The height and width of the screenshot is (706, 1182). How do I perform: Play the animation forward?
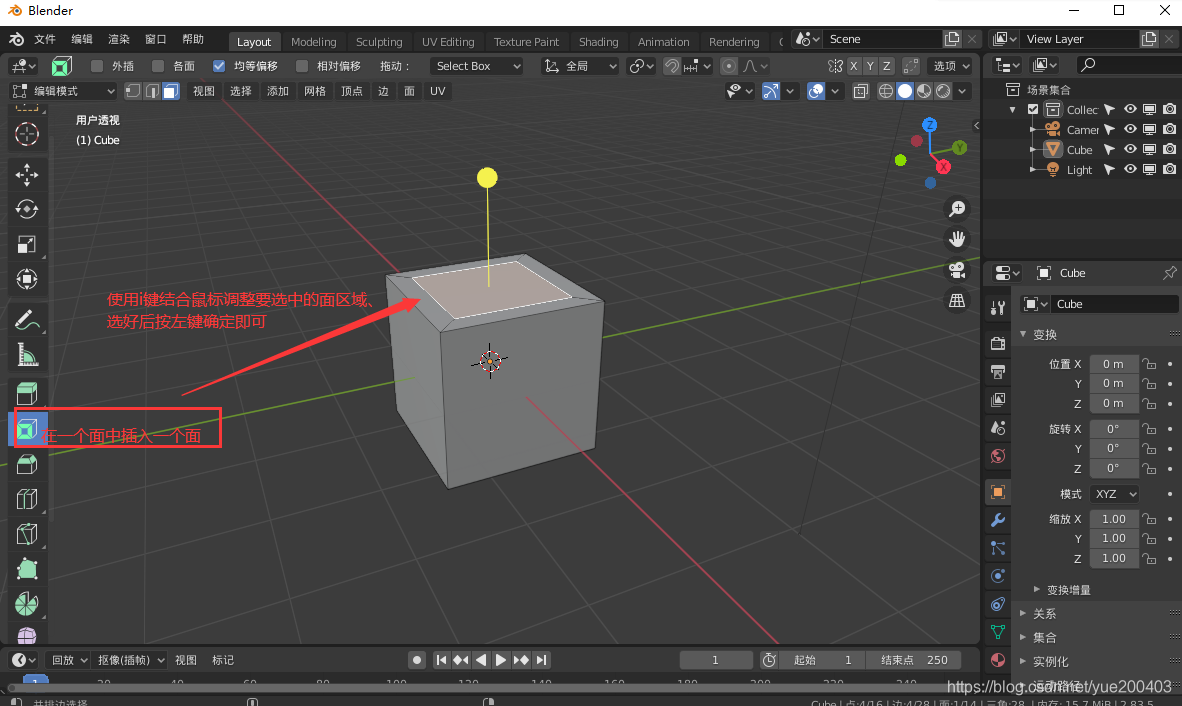point(501,660)
